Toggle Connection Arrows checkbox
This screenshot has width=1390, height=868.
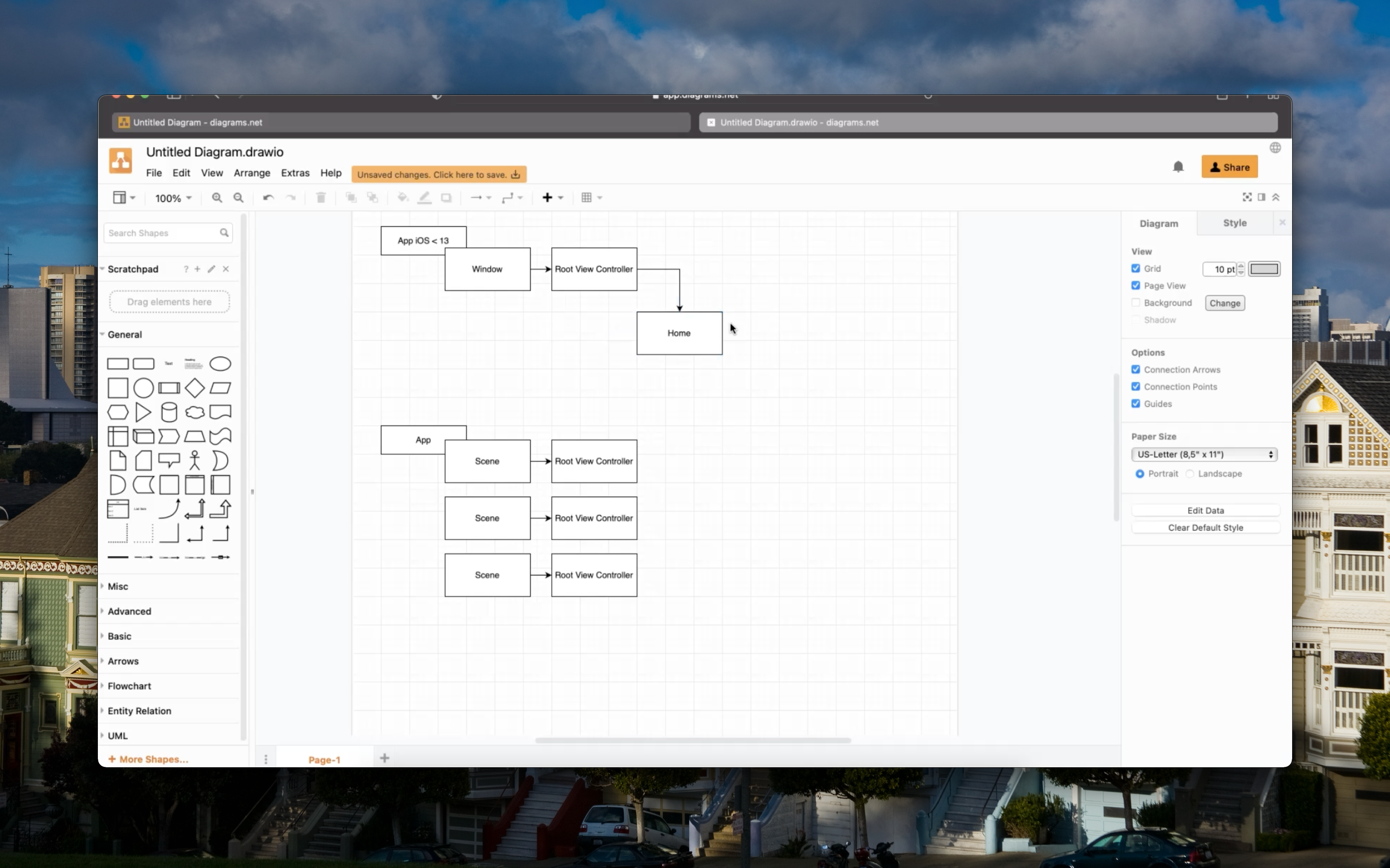[1136, 370]
